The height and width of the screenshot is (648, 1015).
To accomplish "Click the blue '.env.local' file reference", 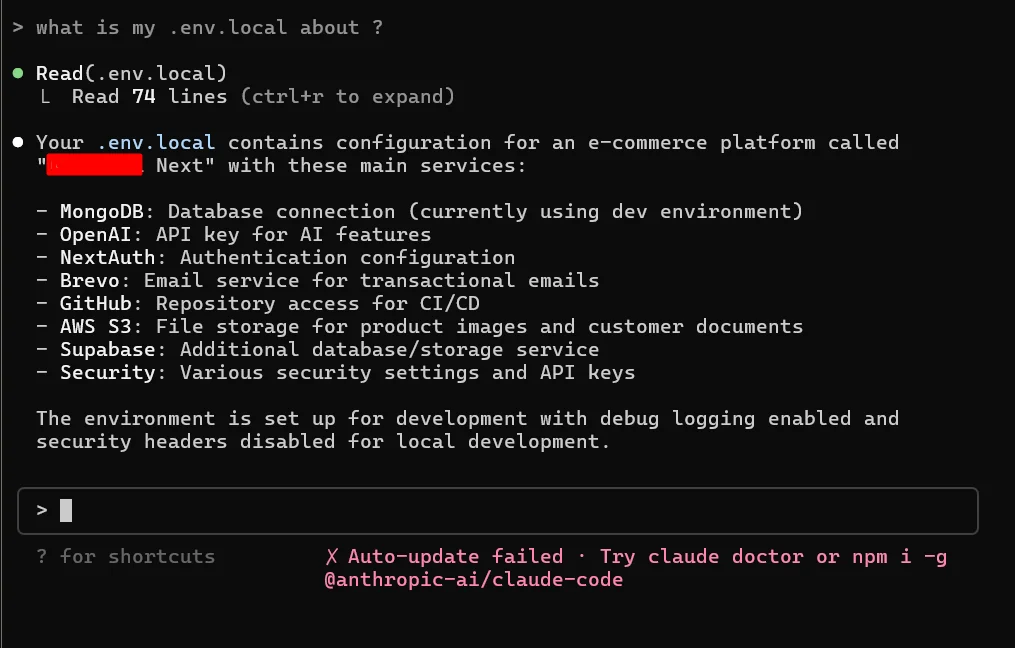I will coord(156,142).
